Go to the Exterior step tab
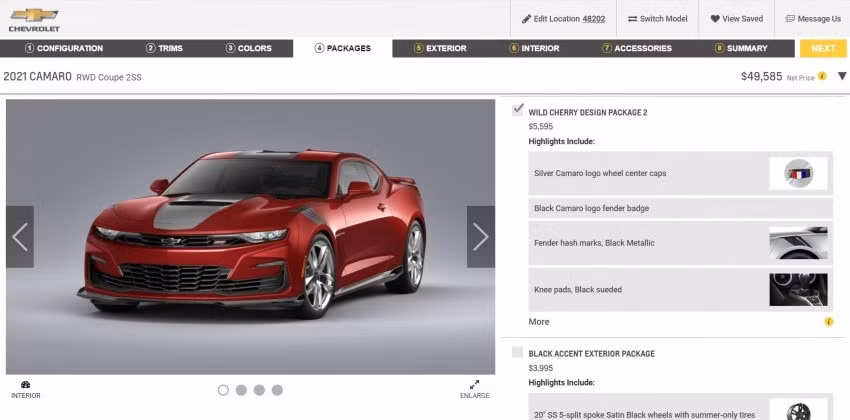This screenshot has width=850, height=420. click(440, 48)
